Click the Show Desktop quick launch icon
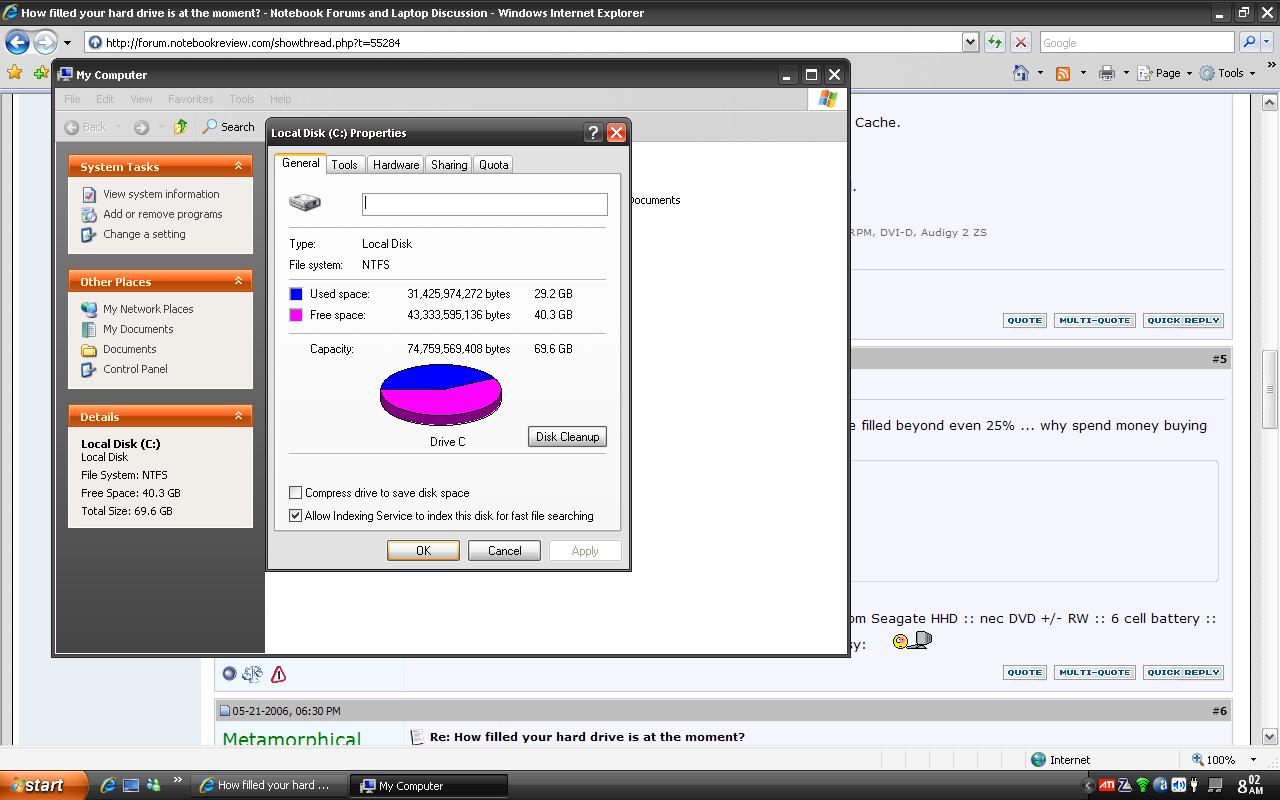The image size is (1280, 800). pyautogui.click(x=131, y=785)
